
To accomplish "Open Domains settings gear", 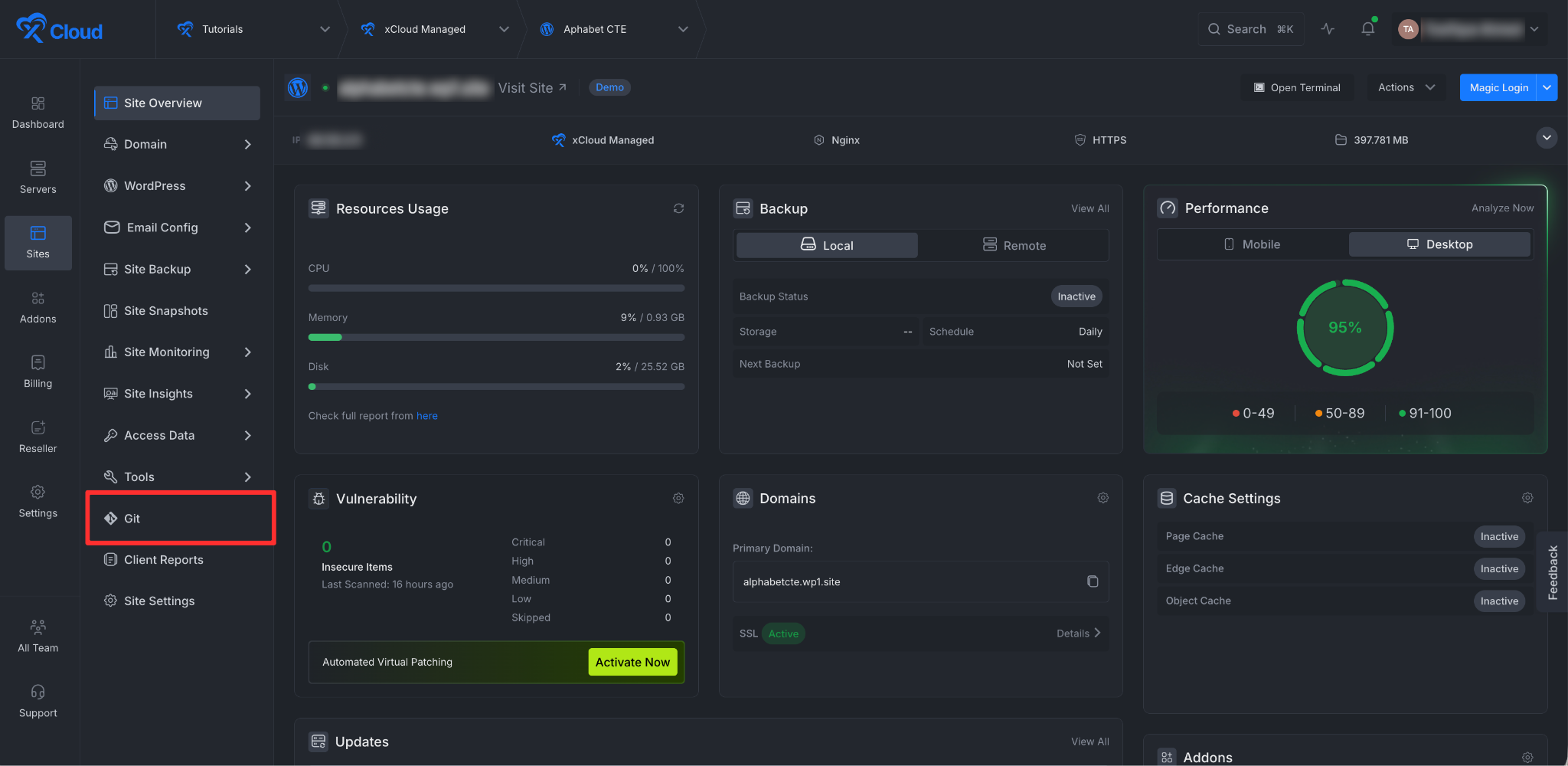I will [x=1102, y=498].
